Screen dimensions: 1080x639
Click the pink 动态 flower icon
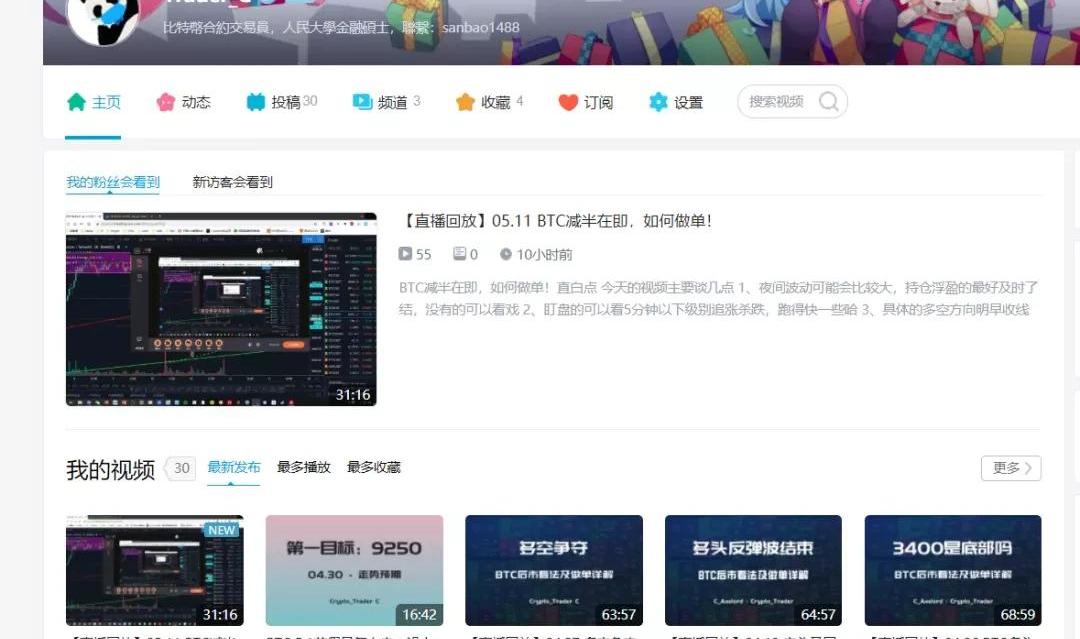166,102
